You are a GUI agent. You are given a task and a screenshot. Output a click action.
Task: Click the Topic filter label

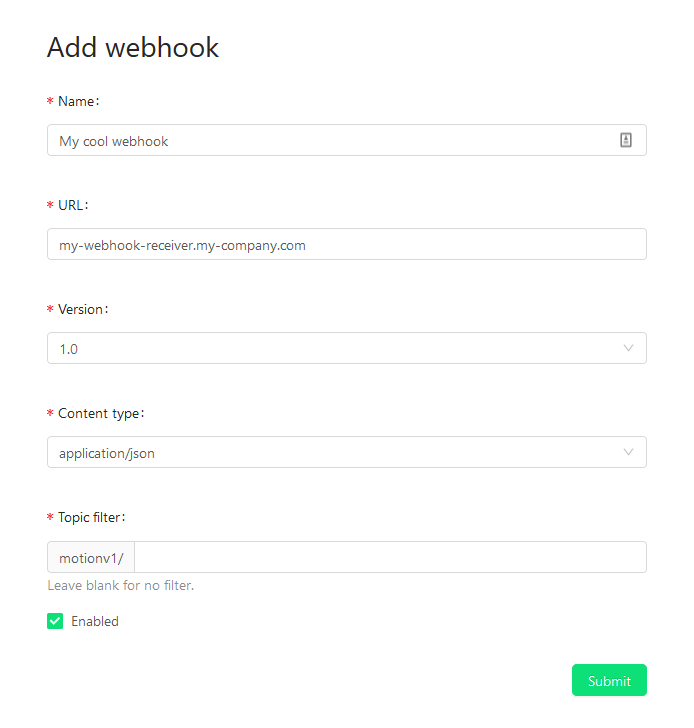[91, 517]
